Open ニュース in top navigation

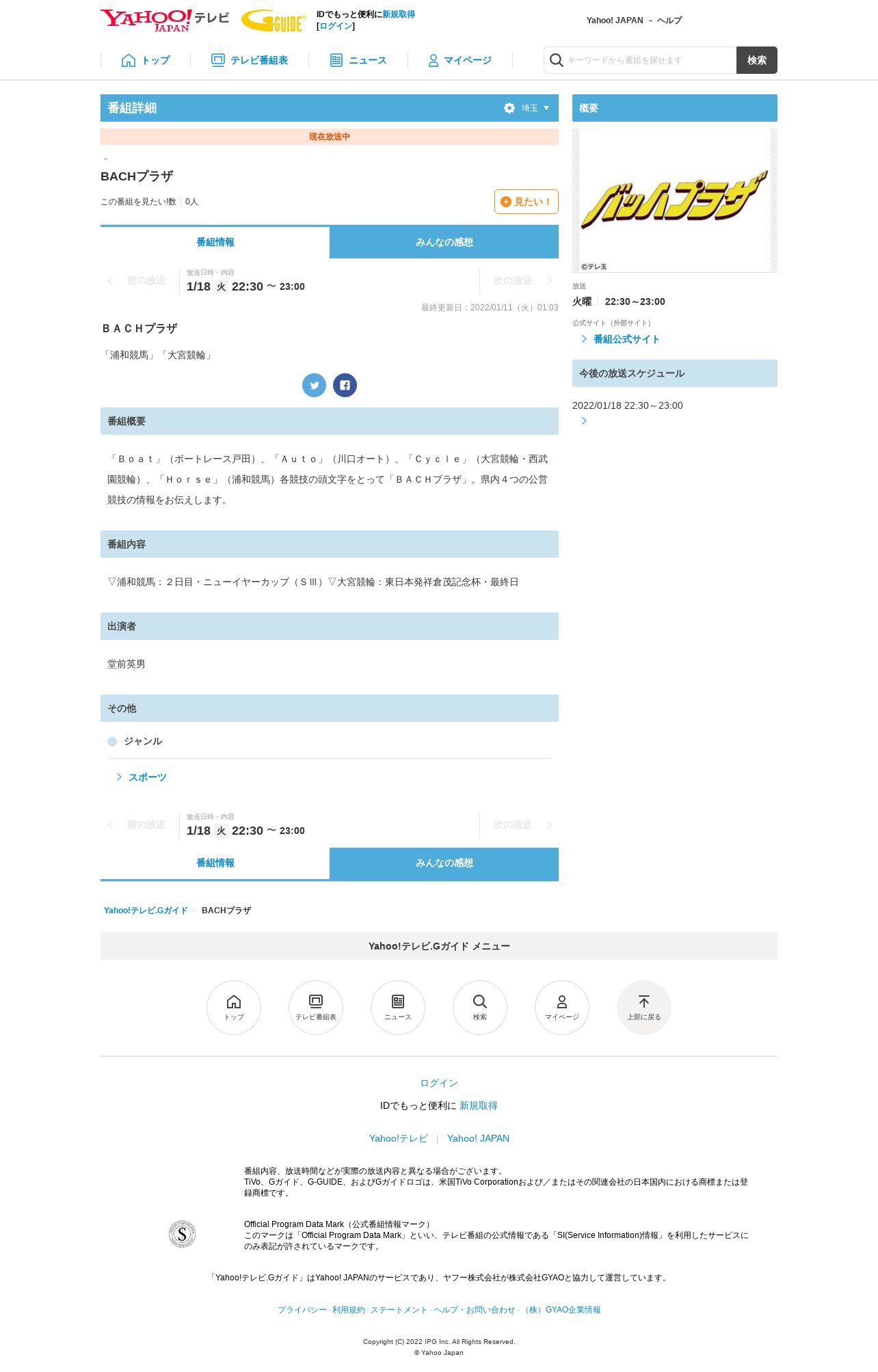(358, 60)
